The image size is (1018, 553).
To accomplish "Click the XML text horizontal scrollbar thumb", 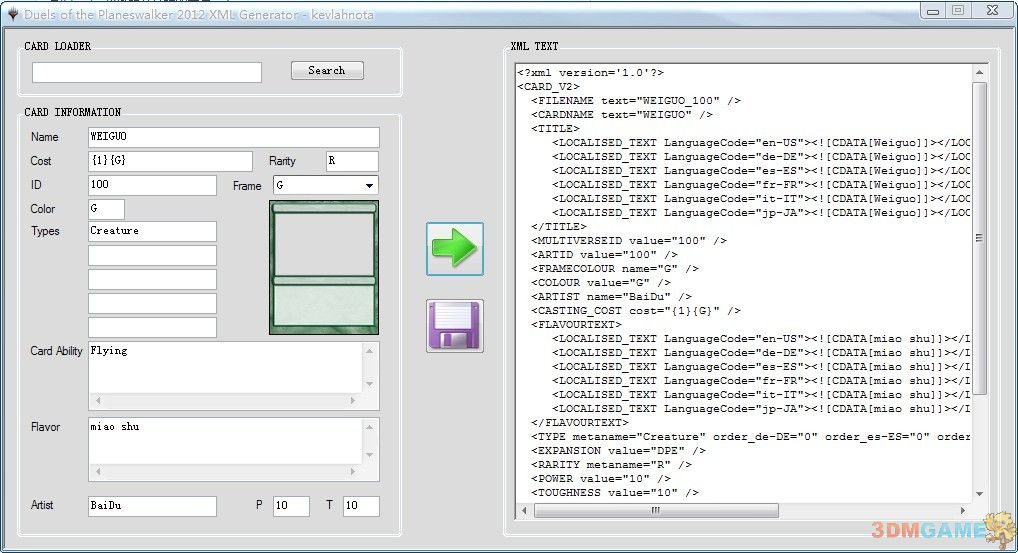I will [x=656, y=511].
